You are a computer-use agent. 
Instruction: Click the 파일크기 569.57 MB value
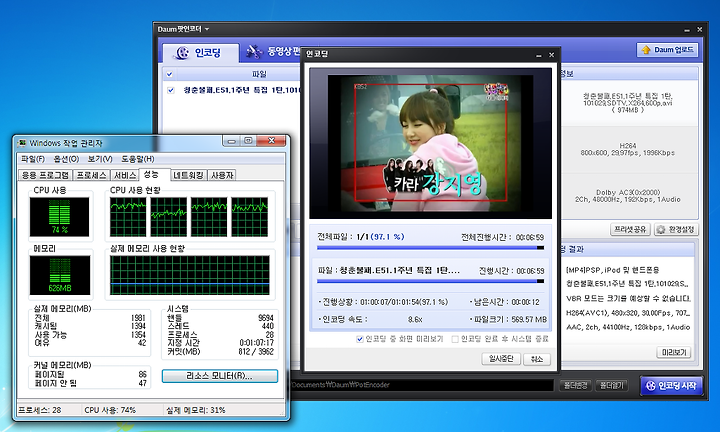(x=529, y=319)
